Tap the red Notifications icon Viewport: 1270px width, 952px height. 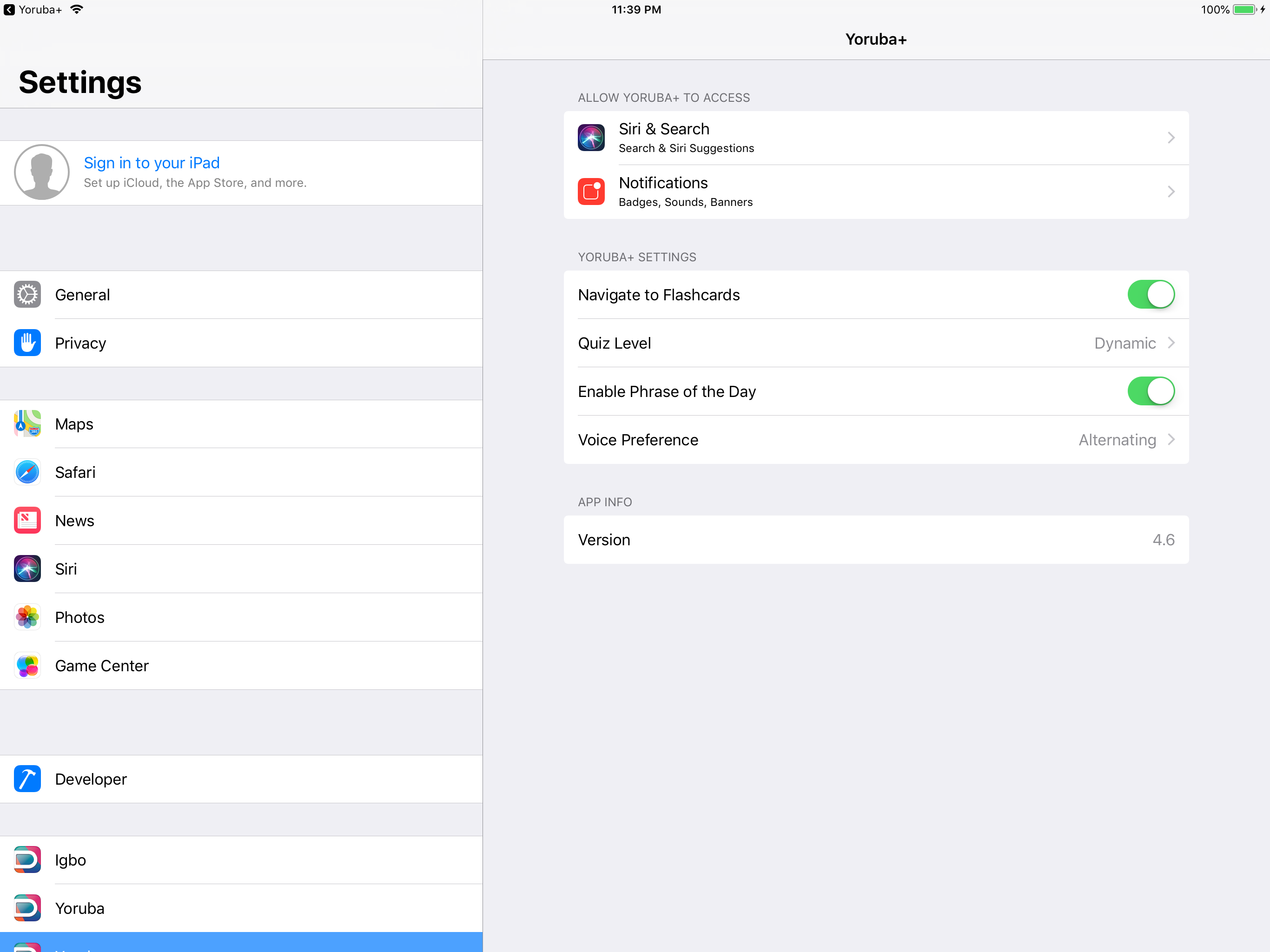[x=591, y=192]
